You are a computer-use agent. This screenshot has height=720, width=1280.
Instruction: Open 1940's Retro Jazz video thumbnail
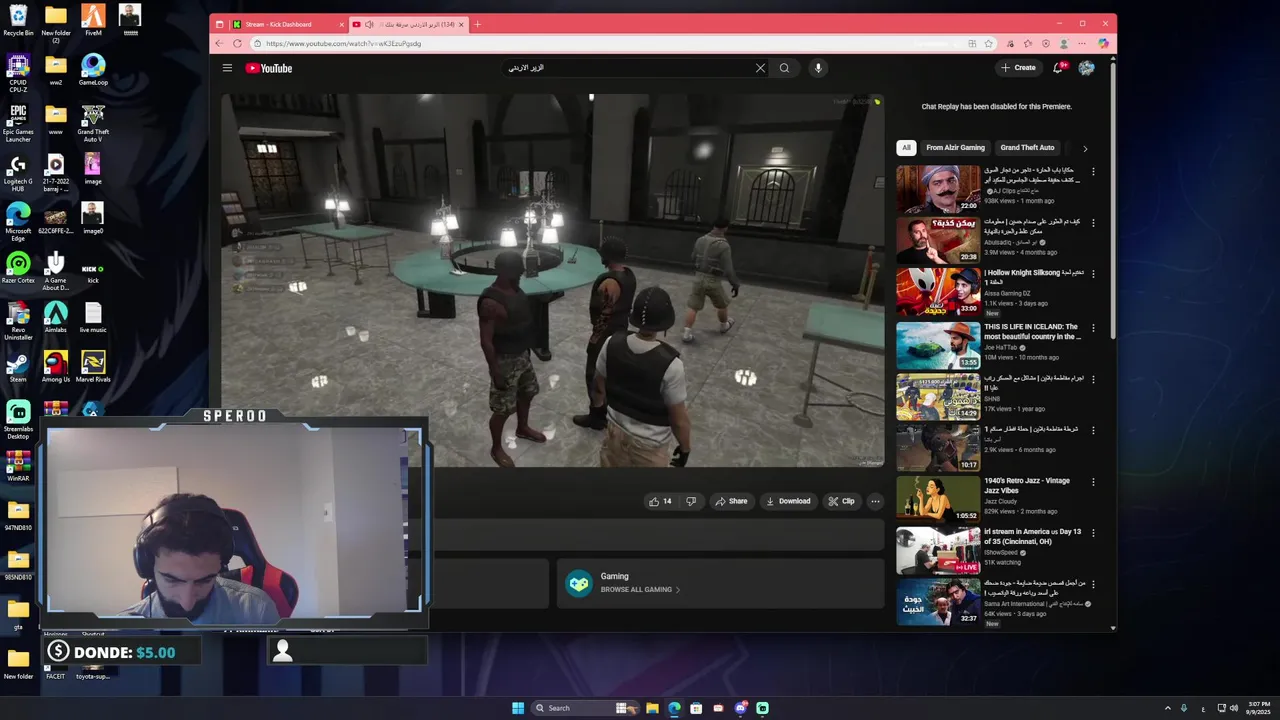(938, 498)
